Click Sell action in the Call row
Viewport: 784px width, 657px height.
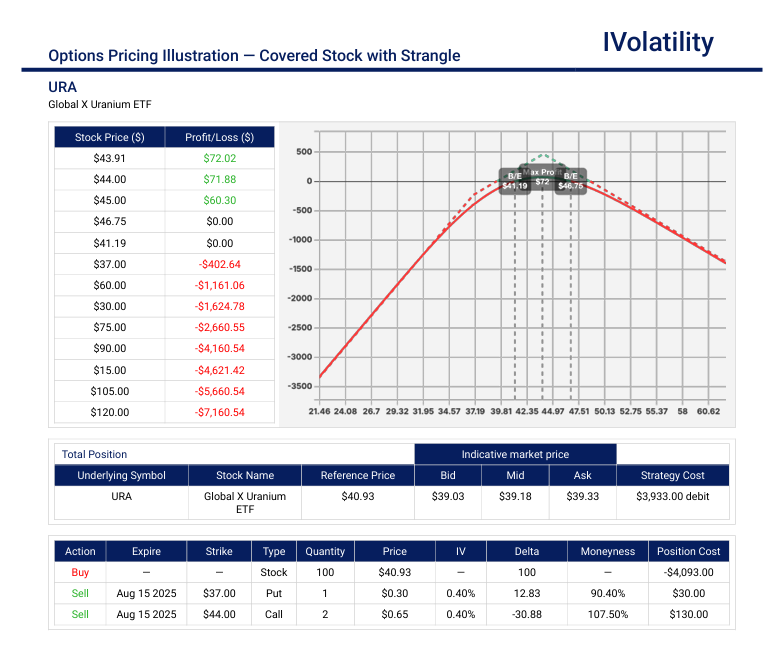(x=80, y=614)
